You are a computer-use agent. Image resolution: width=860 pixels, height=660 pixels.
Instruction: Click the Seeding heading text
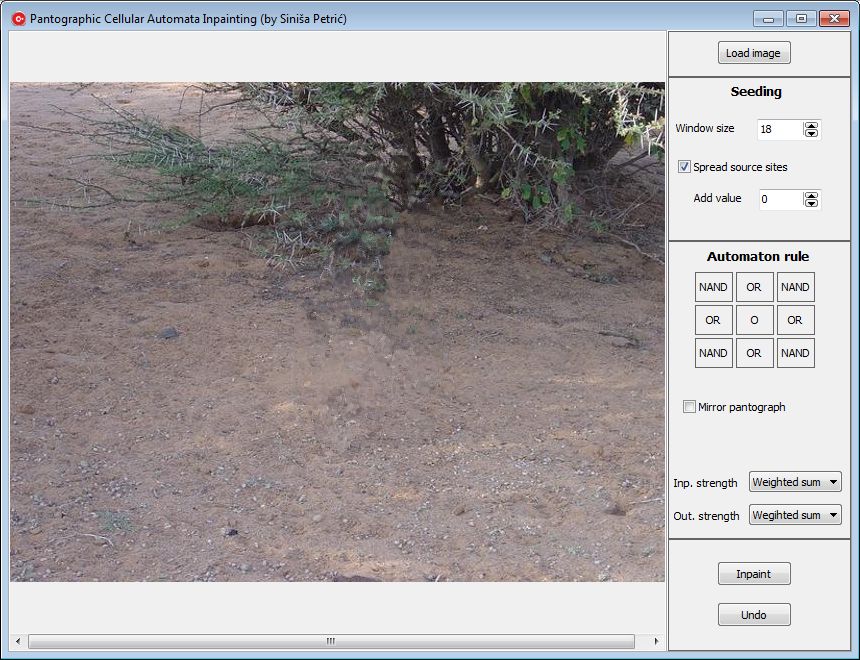(x=756, y=92)
